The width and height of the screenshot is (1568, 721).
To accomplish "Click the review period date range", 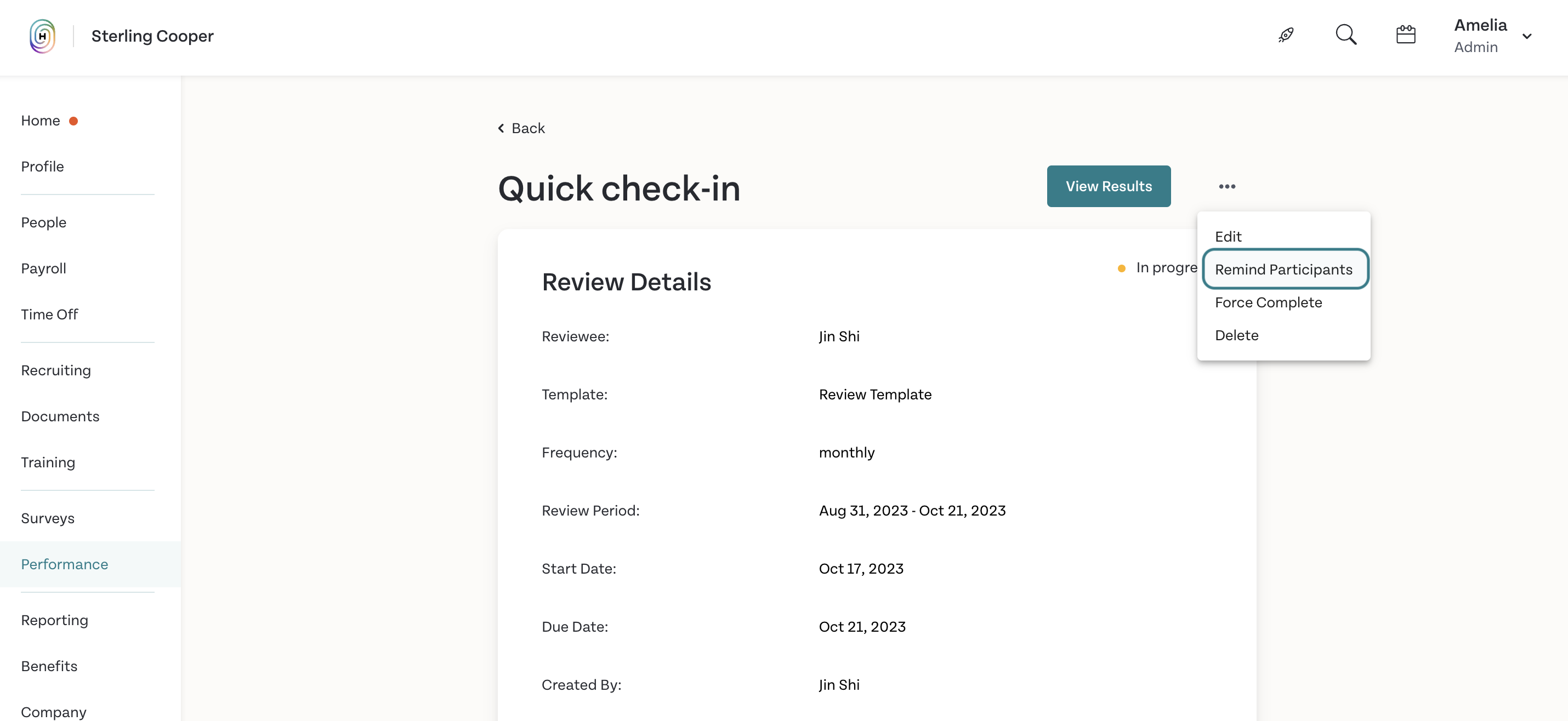I will (912, 511).
